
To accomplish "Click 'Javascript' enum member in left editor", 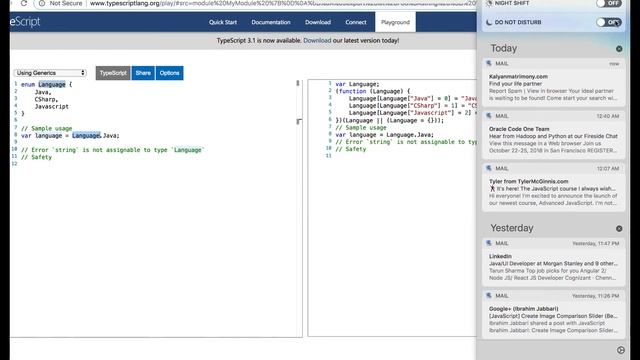I will (x=51, y=107).
